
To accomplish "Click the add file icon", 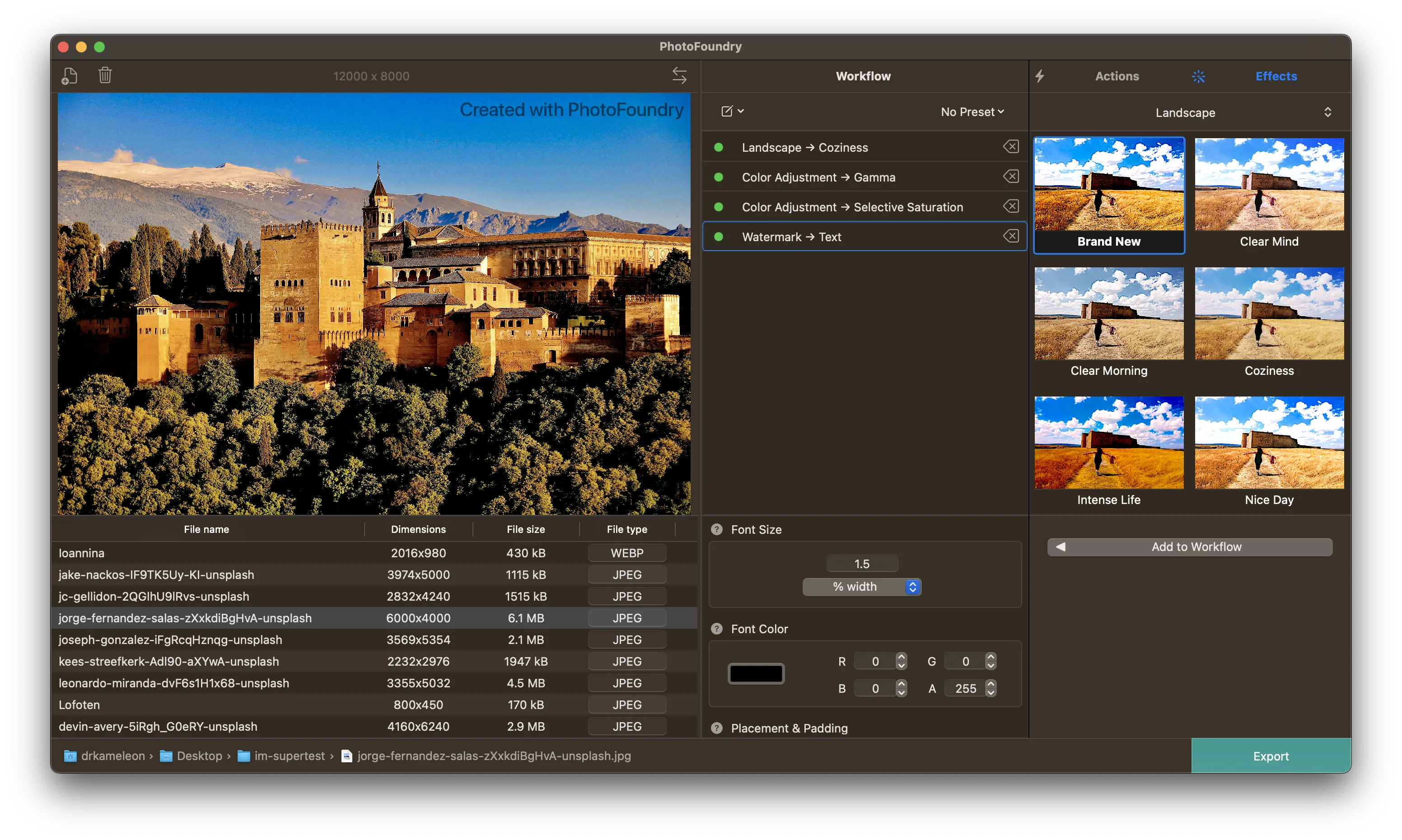I will 69,76.
